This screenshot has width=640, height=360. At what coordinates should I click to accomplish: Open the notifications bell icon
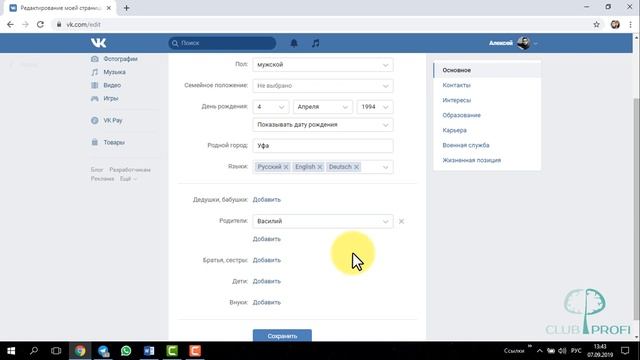click(x=294, y=43)
